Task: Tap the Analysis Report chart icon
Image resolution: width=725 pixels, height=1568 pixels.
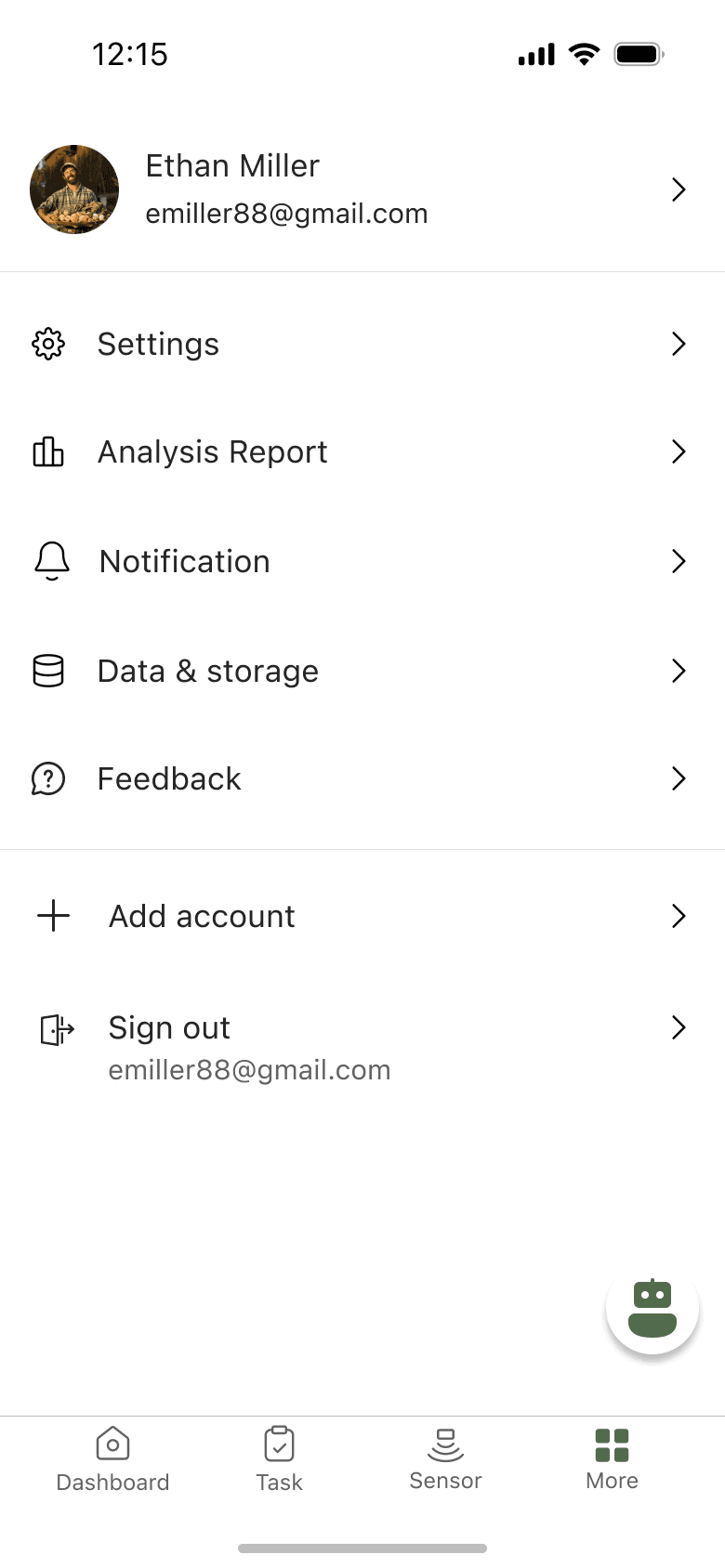Action: [48, 451]
